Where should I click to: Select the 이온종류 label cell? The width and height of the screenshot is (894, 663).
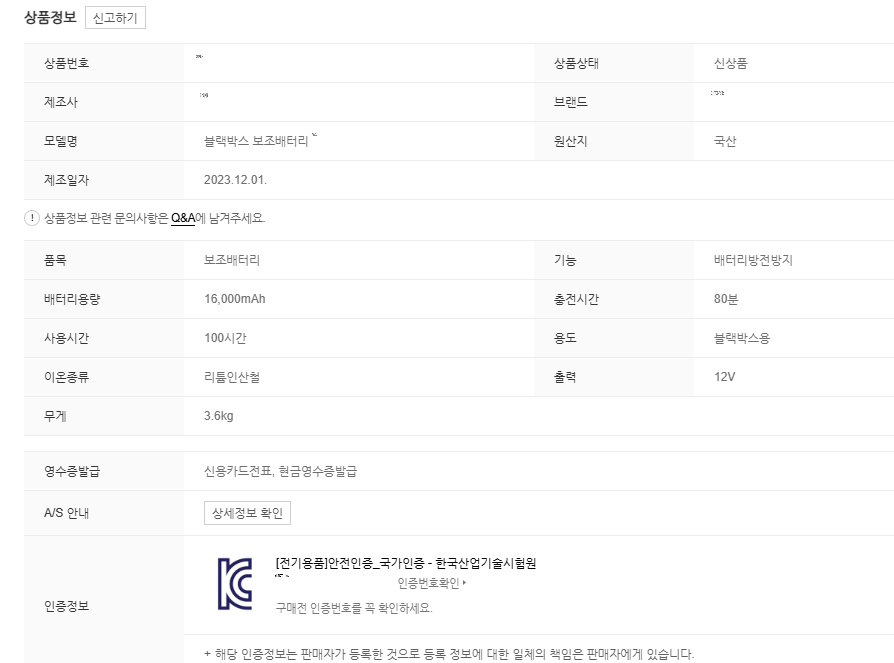(x=104, y=377)
